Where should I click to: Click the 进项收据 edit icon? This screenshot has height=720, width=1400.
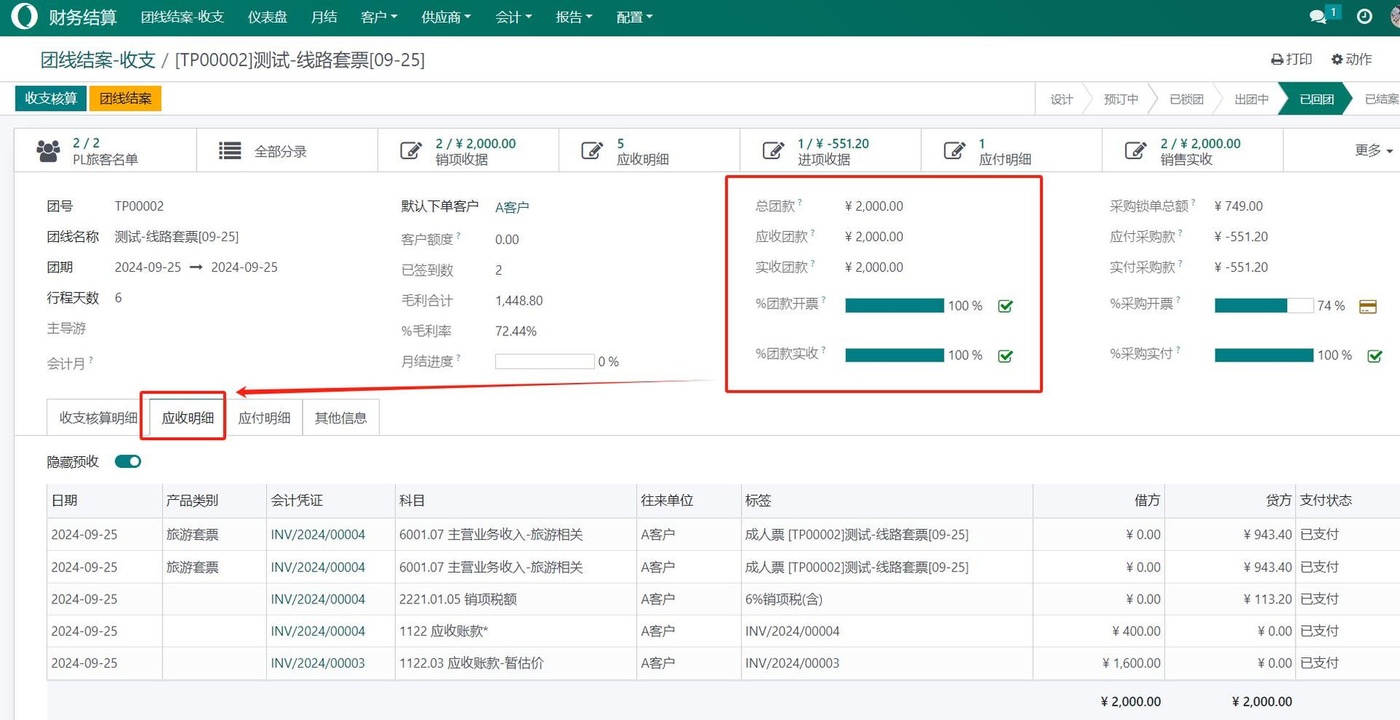[772, 151]
